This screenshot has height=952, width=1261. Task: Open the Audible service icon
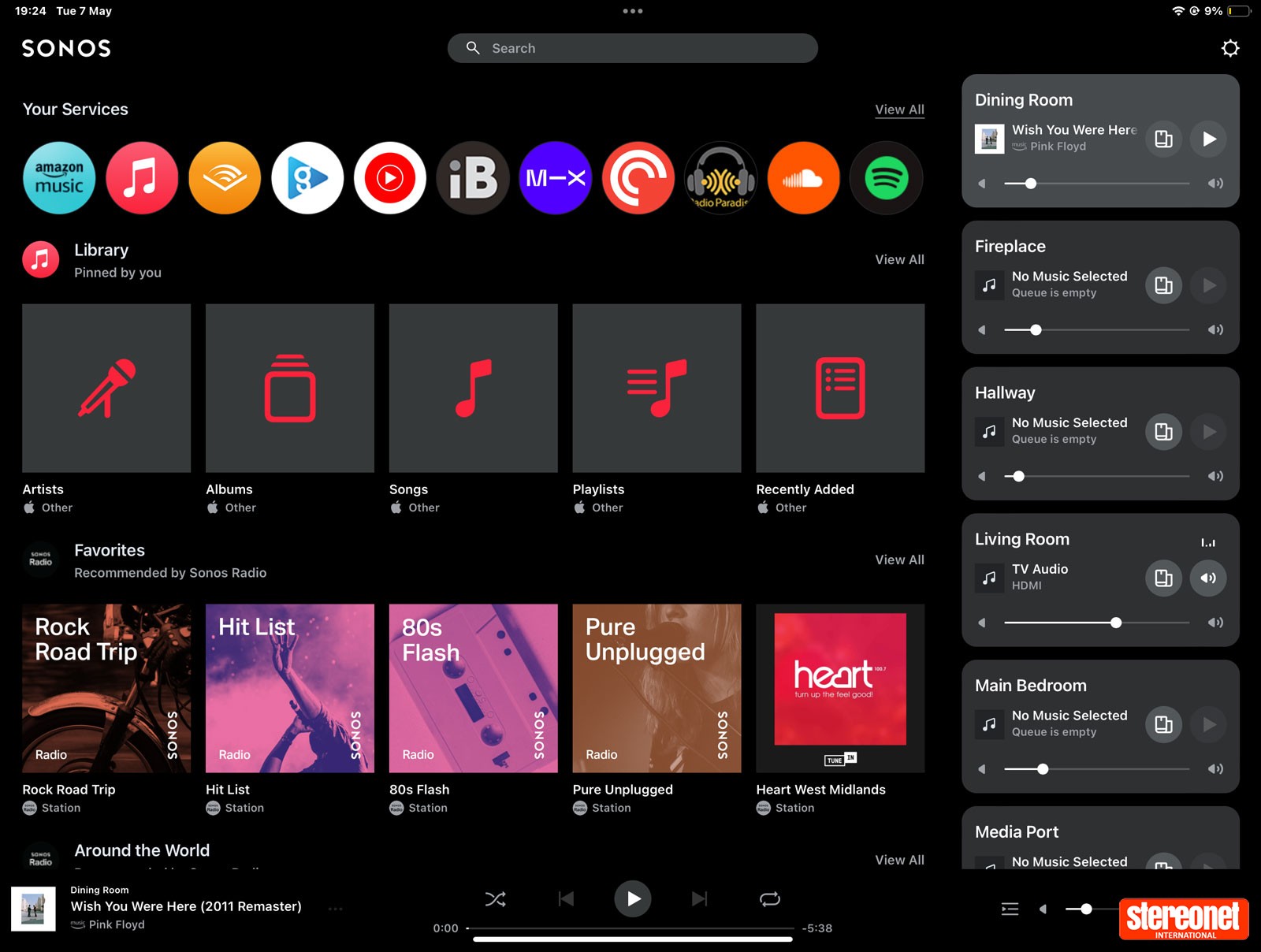point(225,178)
